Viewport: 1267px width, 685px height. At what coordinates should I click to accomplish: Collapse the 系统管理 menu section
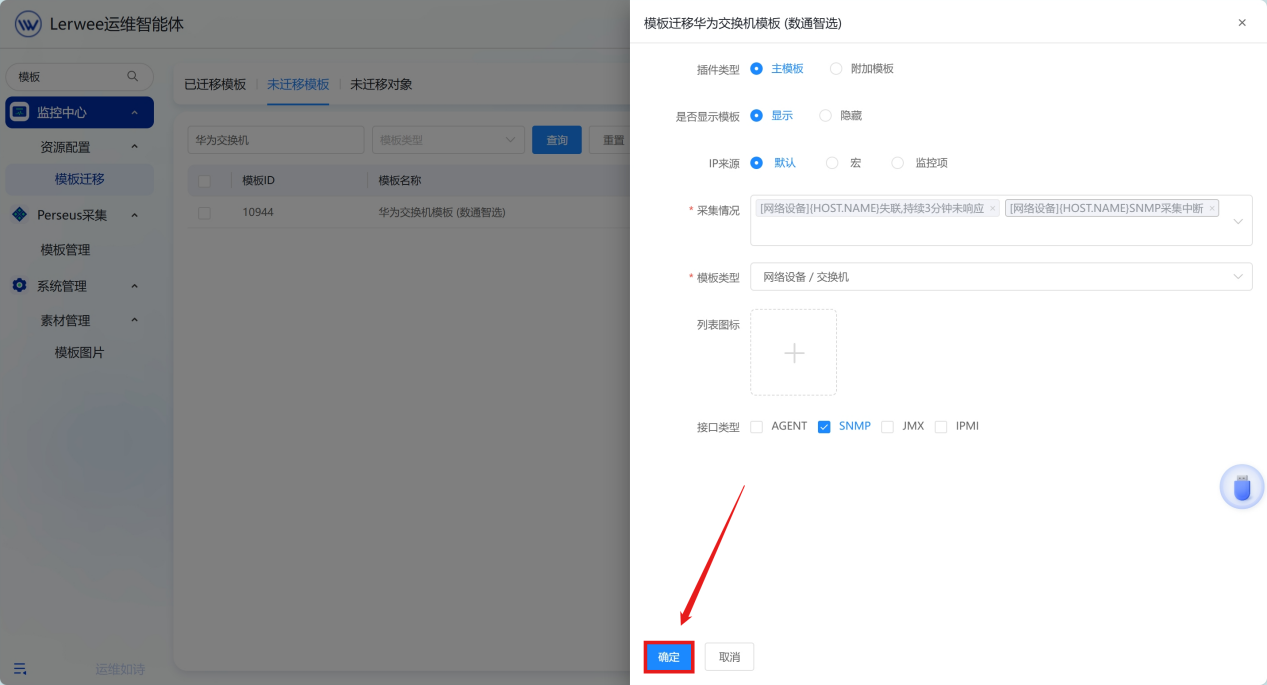[134, 286]
